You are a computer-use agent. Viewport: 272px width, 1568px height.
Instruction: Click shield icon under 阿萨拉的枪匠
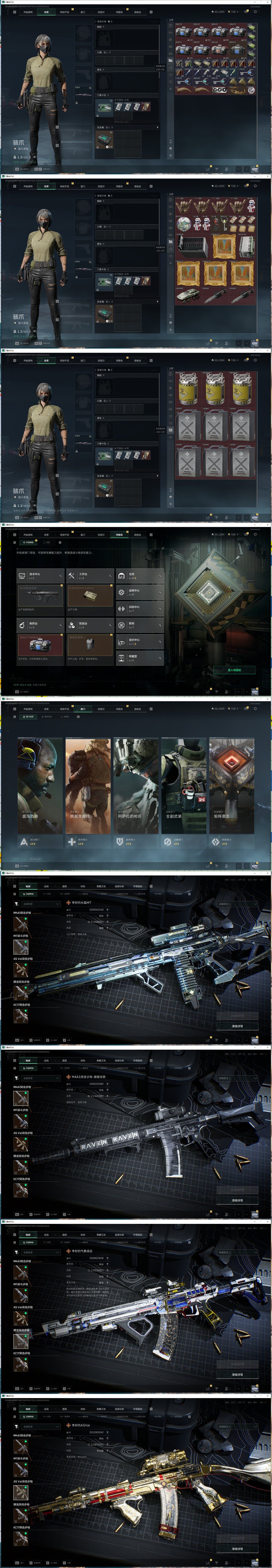[120, 842]
